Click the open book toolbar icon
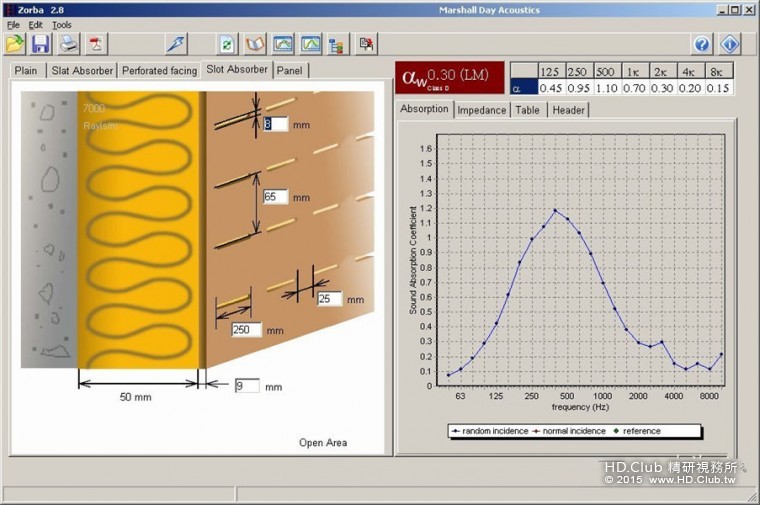The image size is (760, 505). [255, 44]
